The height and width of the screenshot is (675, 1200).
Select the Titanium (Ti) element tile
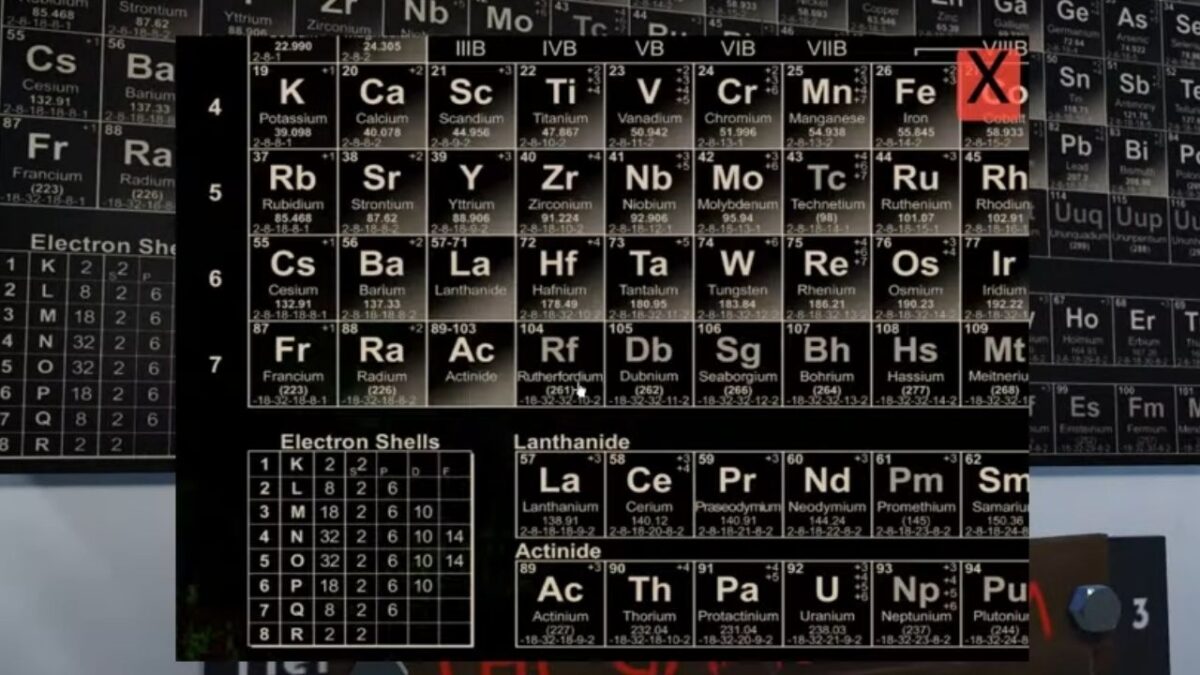click(x=559, y=106)
